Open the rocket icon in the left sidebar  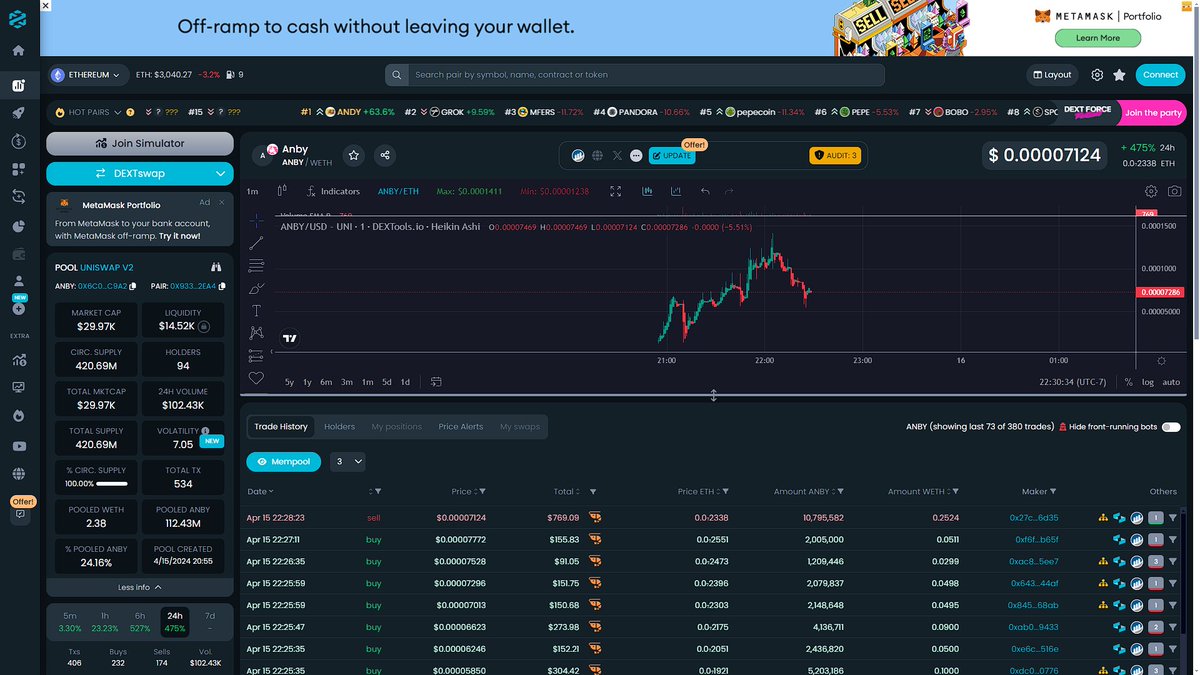19,113
